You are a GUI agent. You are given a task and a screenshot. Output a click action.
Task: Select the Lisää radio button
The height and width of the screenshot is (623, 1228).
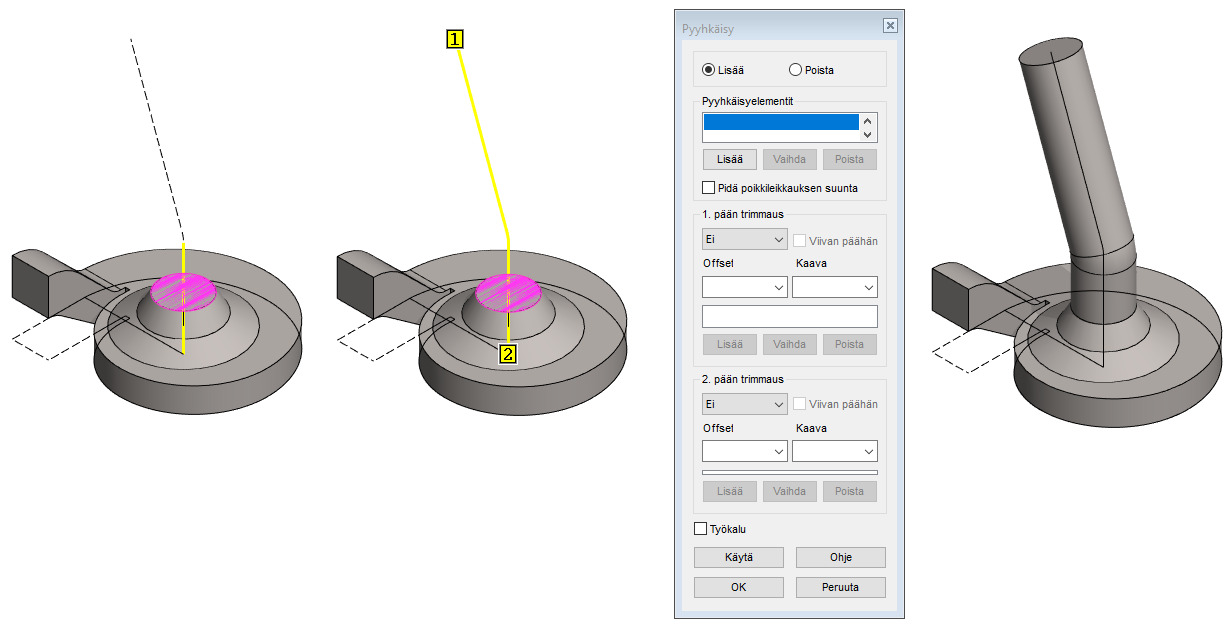click(x=709, y=70)
